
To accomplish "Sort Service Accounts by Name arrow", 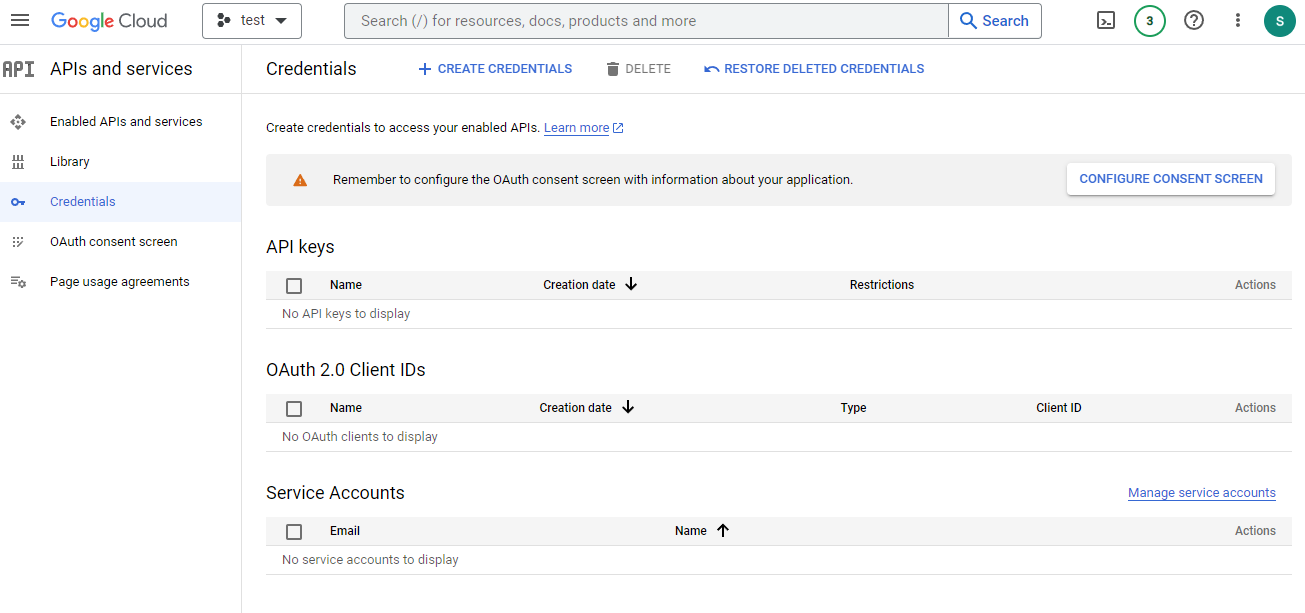I will [x=723, y=530].
